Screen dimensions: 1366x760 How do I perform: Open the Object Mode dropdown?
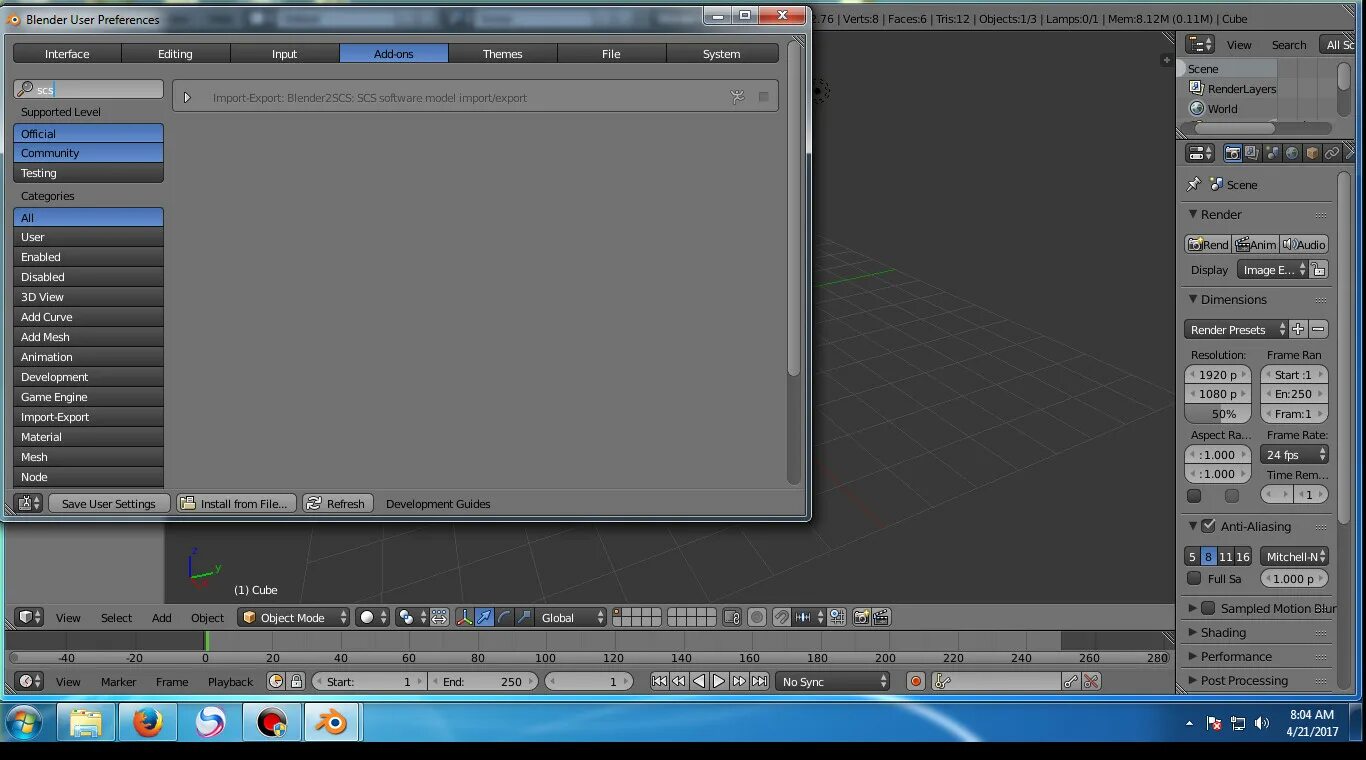tap(294, 618)
